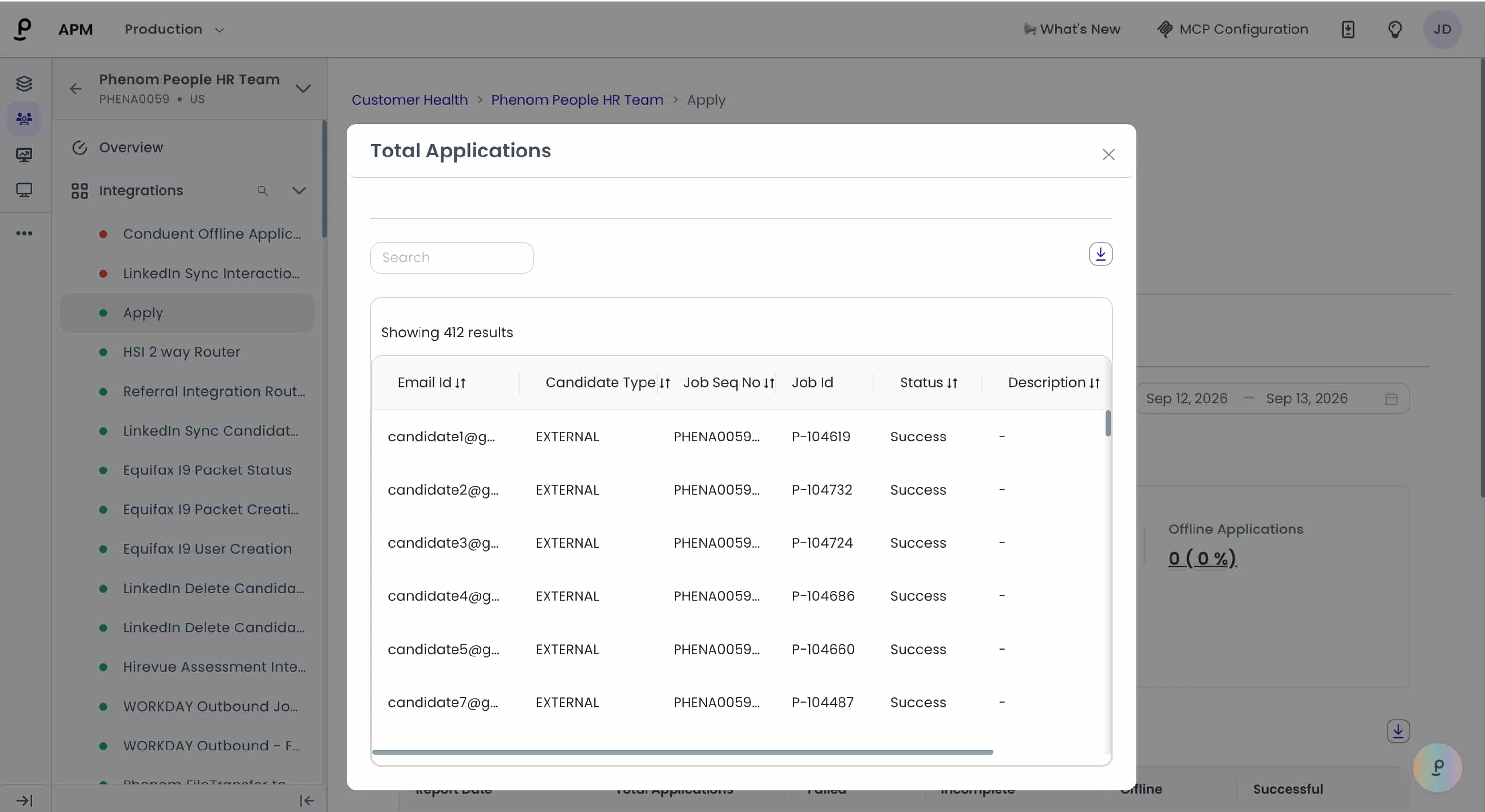Open MCP Configuration
This screenshot has width=1485, height=812.
[x=1232, y=30]
